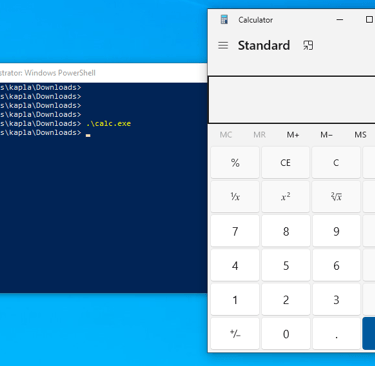The height and width of the screenshot is (366, 375).
Task: Toggle sign with the +/- key
Action: (235, 334)
